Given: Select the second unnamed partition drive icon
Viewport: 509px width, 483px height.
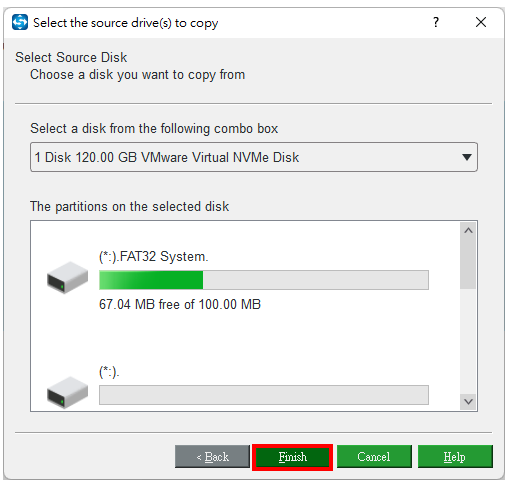Looking at the screenshot, I should tap(67, 392).
